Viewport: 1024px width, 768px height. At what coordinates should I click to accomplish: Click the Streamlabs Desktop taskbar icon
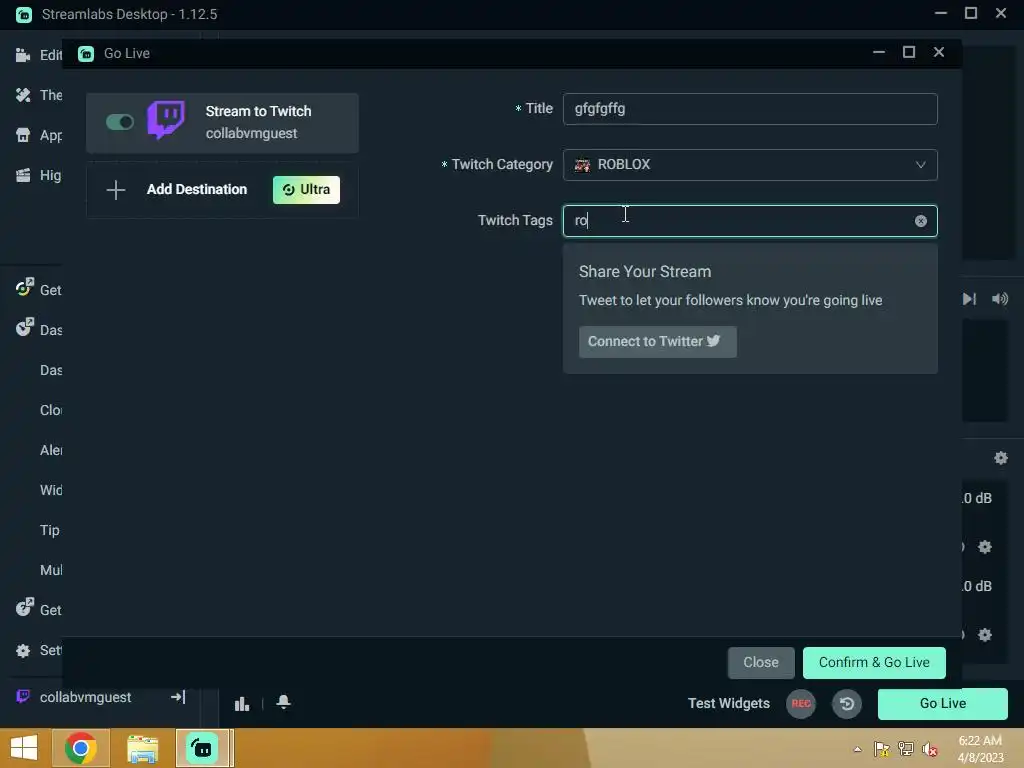[203, 748]
